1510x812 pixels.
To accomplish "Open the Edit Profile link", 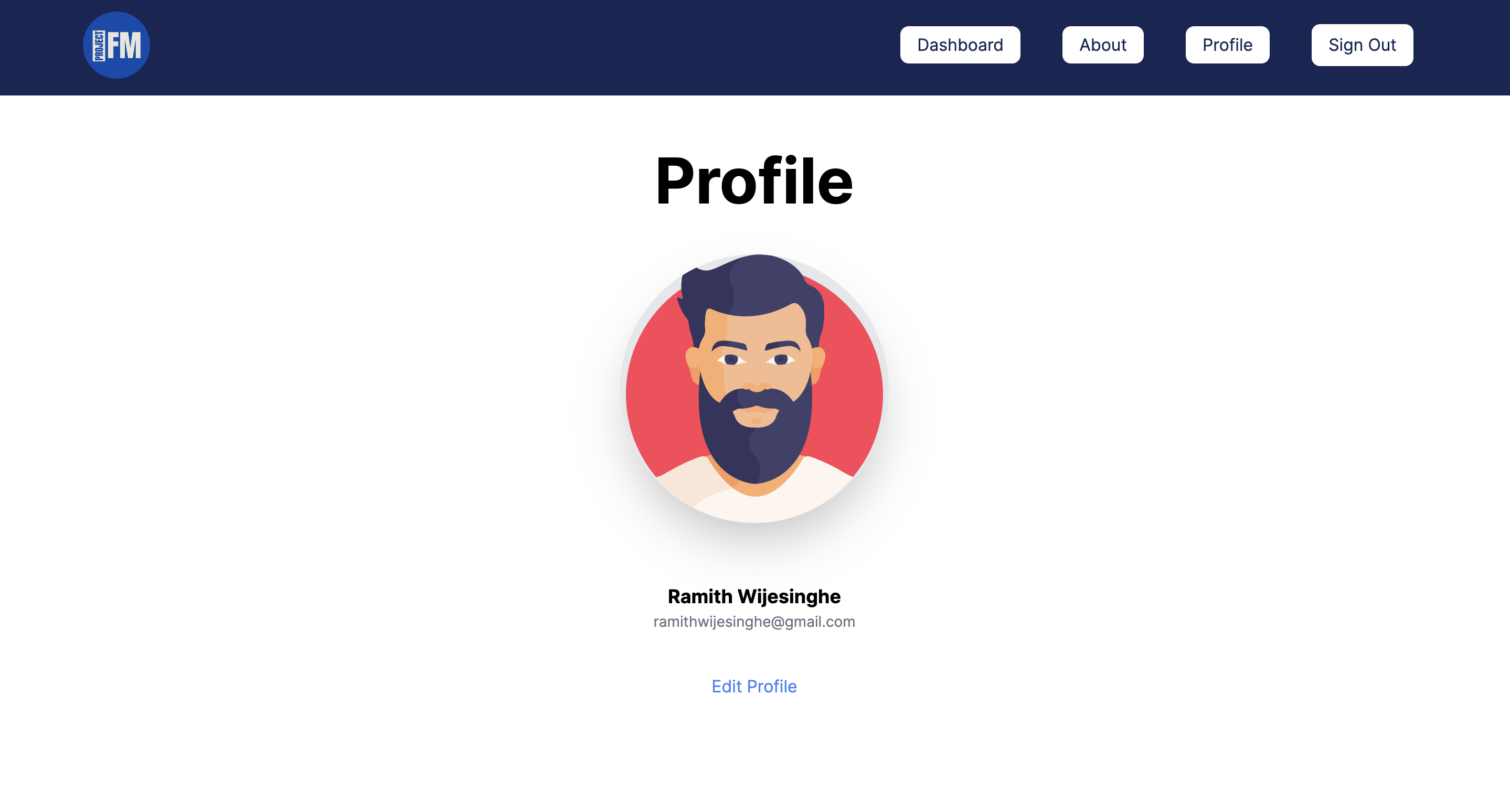I will click(x=754, y=686).
